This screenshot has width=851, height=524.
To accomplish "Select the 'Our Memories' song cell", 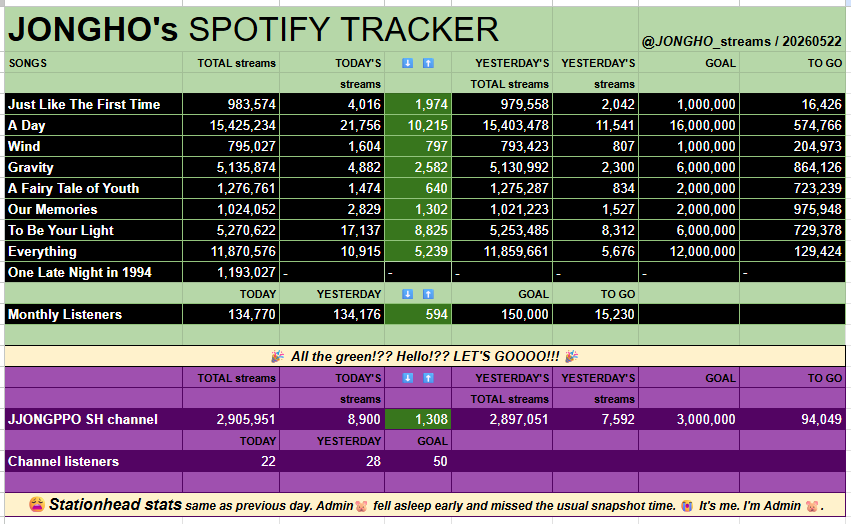I will [93, 209].
